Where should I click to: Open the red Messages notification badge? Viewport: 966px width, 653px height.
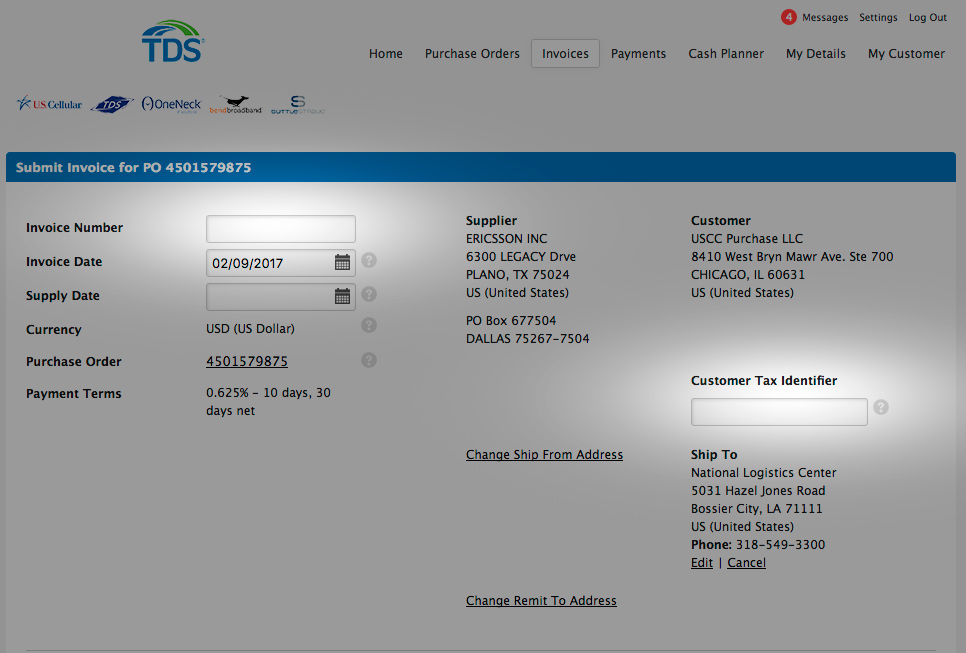coord(788,17)
